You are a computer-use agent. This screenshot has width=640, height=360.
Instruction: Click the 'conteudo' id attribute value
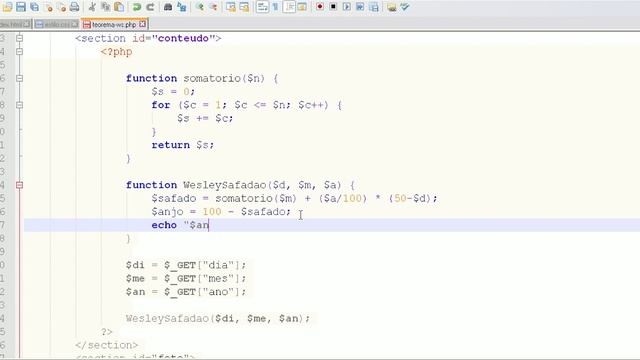tap(183, 38)
